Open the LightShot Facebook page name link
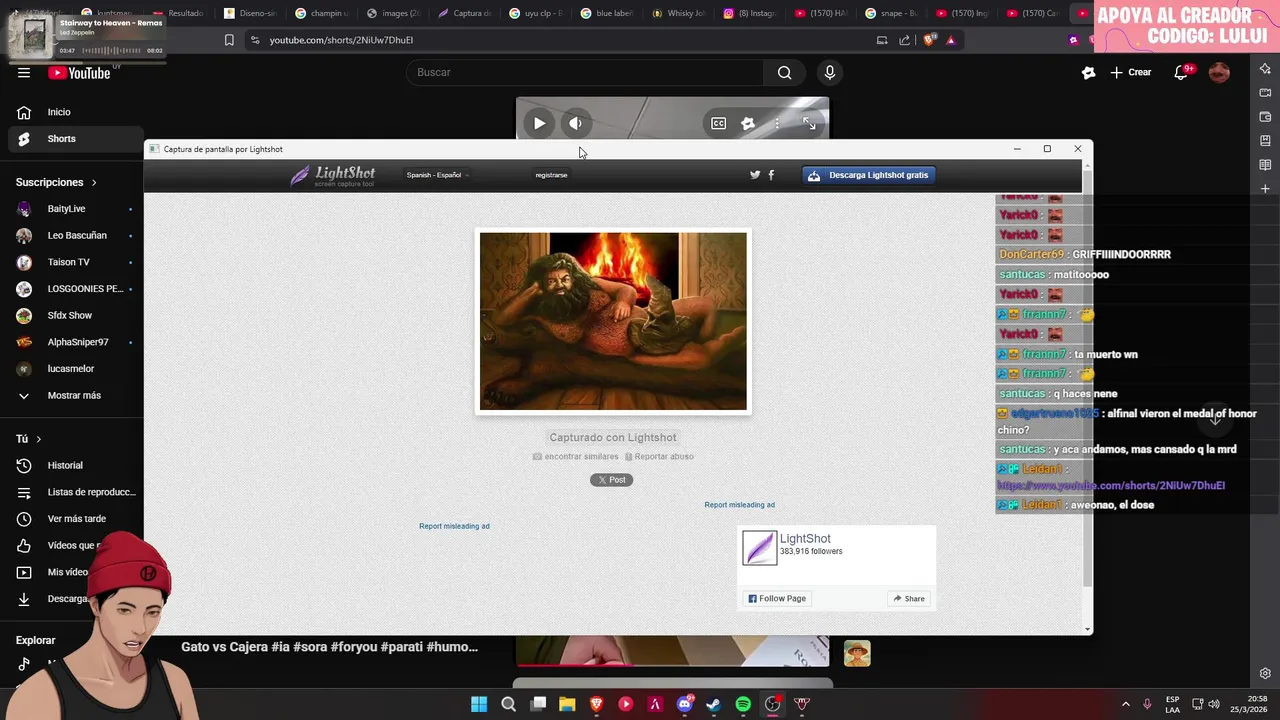1280x720 pixels. click(805, 539)
